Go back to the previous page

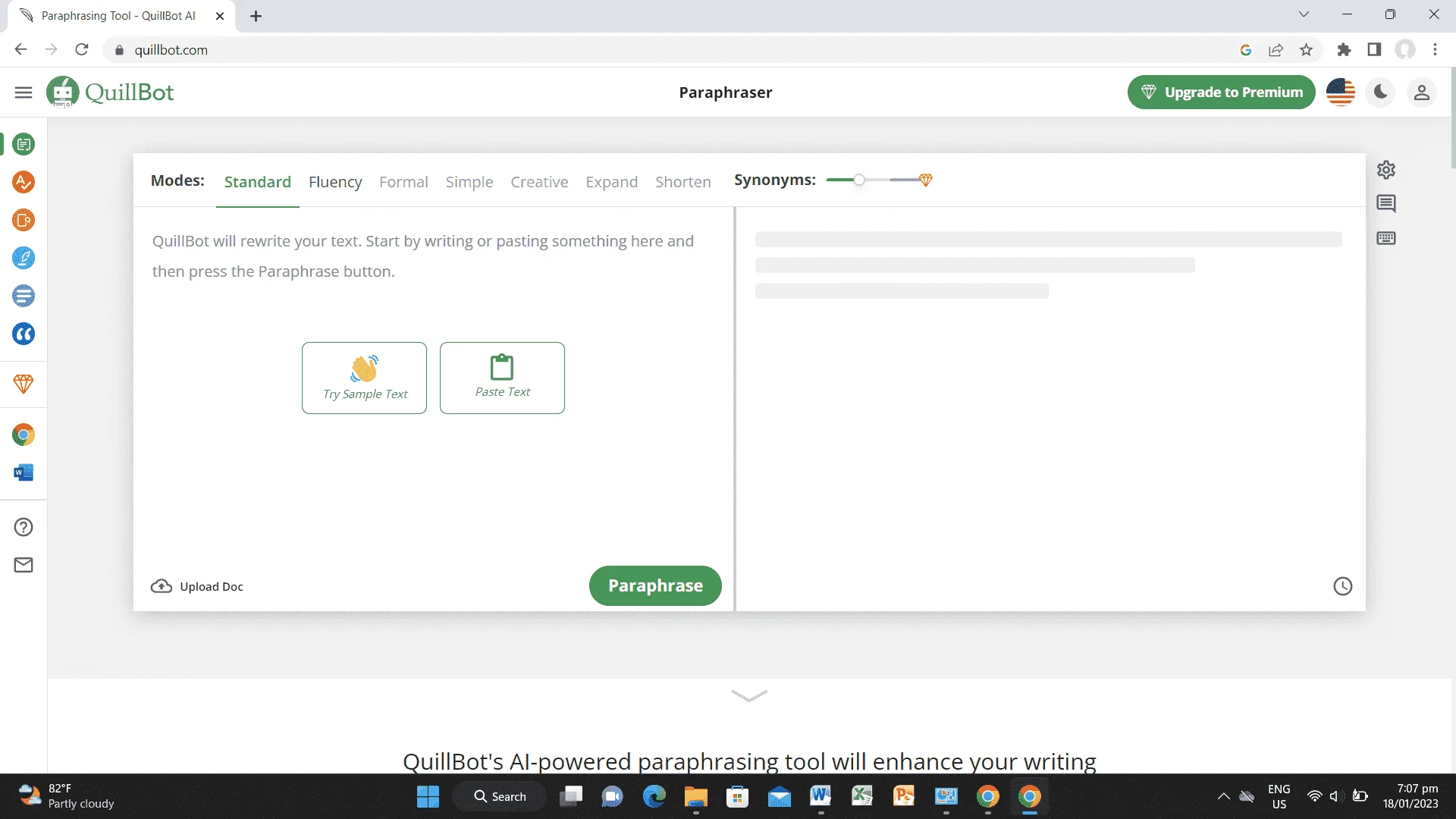[x=20, y=50]
